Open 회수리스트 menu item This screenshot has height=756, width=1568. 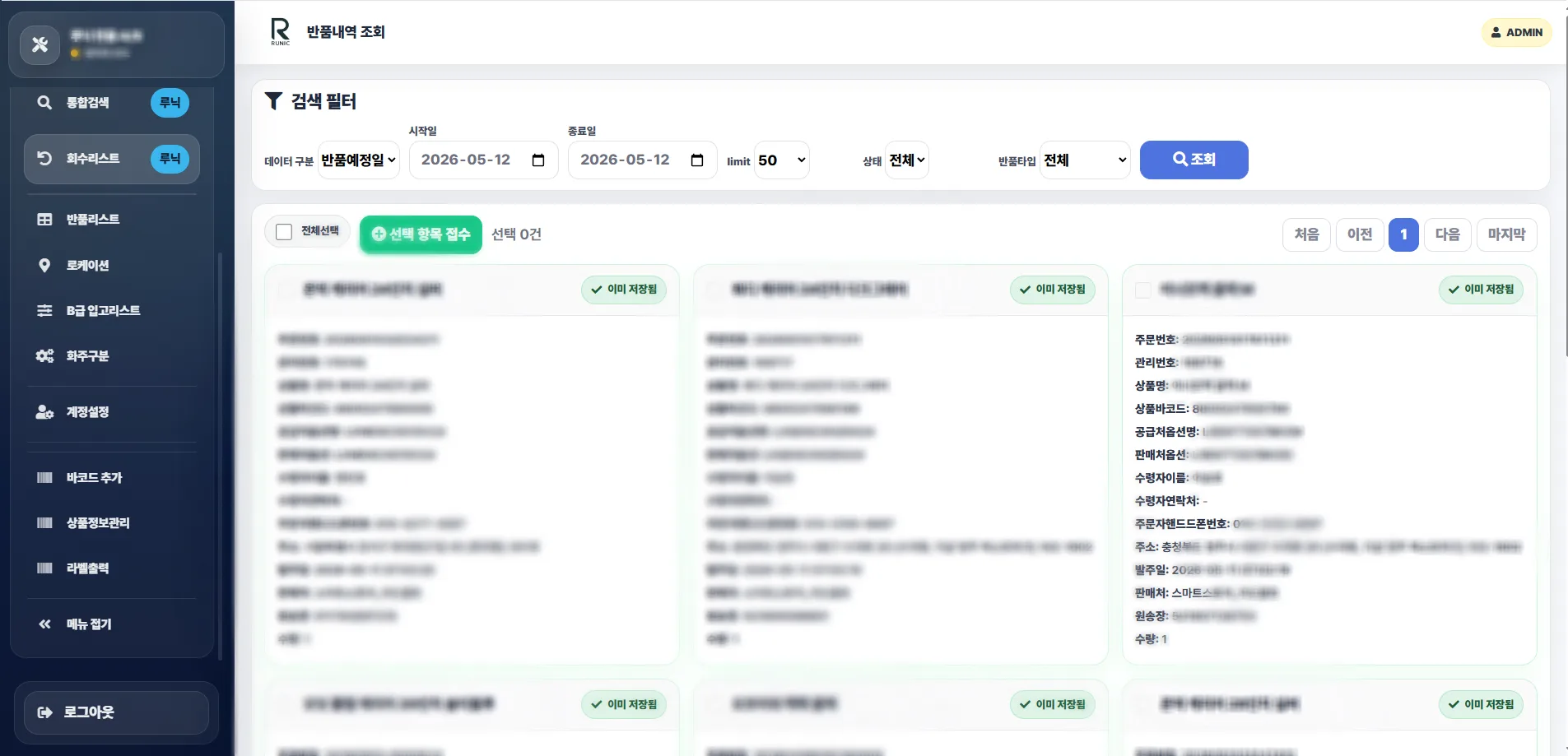(x=112, y=159)
